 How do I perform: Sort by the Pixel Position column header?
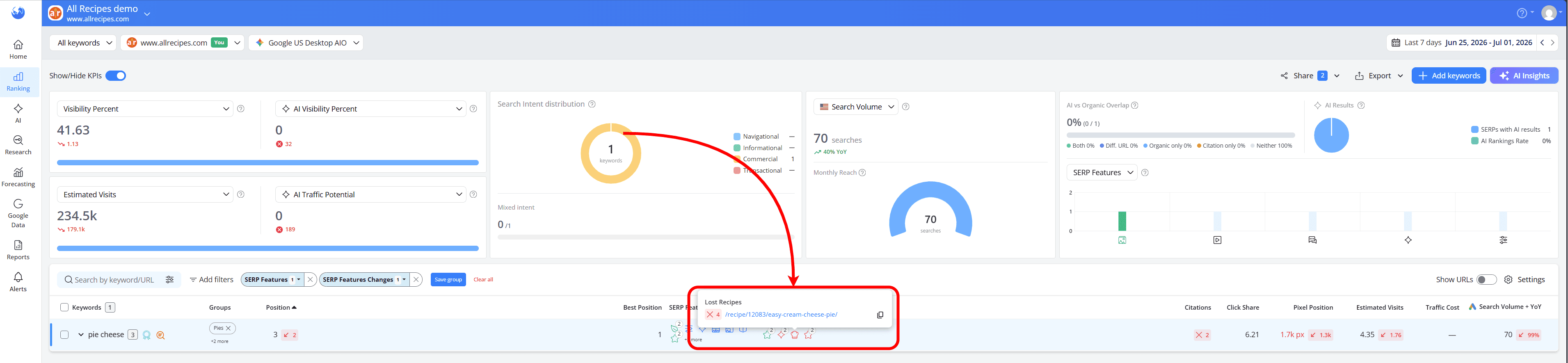(1313, 308)
